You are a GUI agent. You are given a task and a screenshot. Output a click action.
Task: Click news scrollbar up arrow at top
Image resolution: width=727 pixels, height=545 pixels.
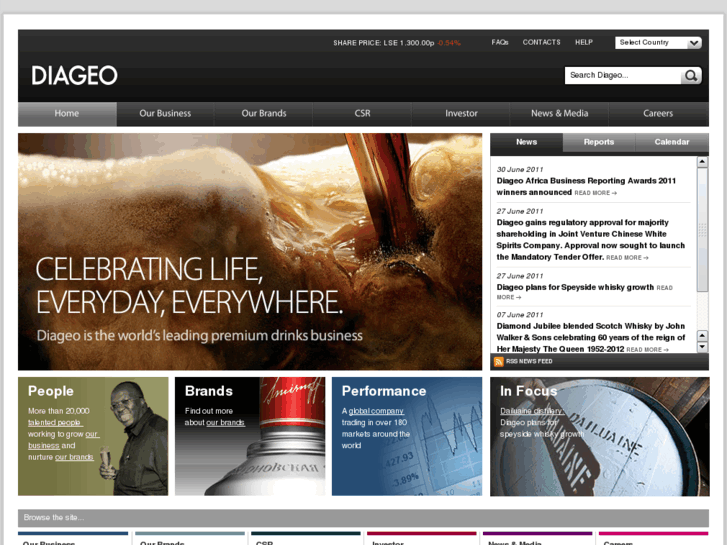pyautogui.click(x=702, y=162)
